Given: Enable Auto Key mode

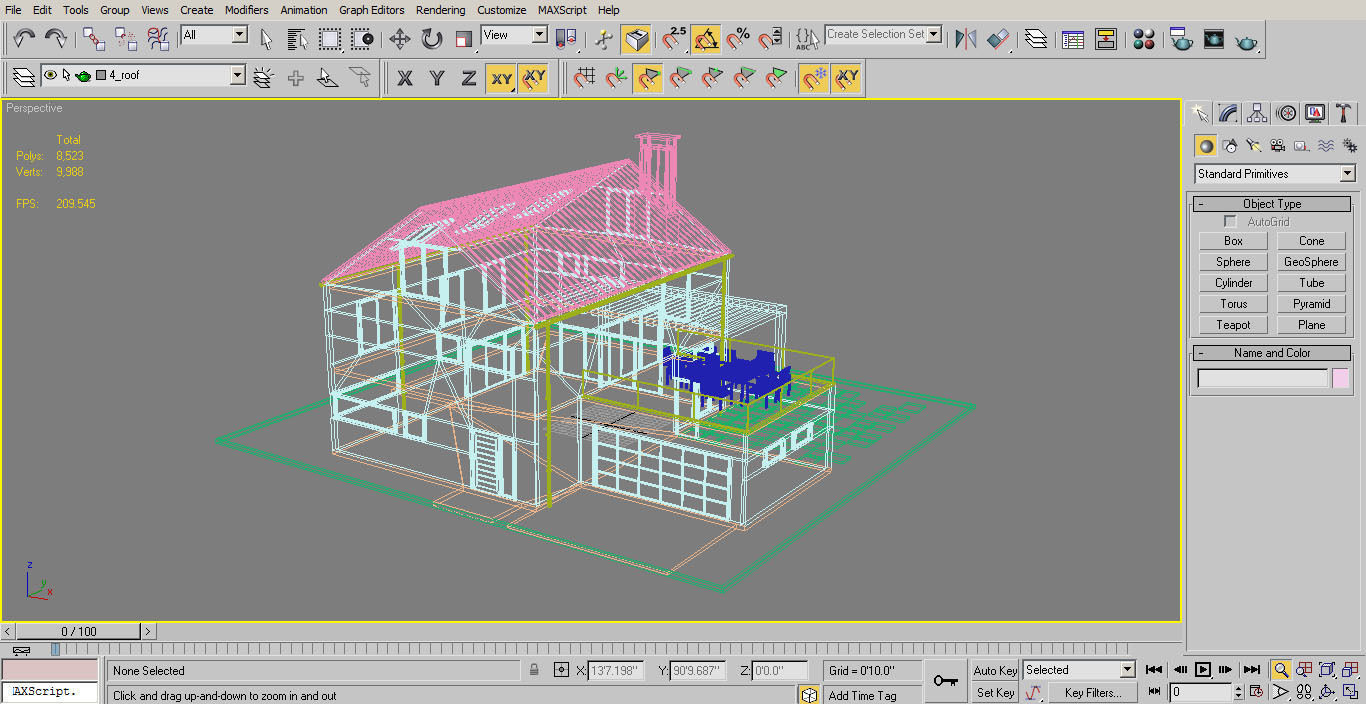Looking at the screenshot, I should tap(995, 671).
